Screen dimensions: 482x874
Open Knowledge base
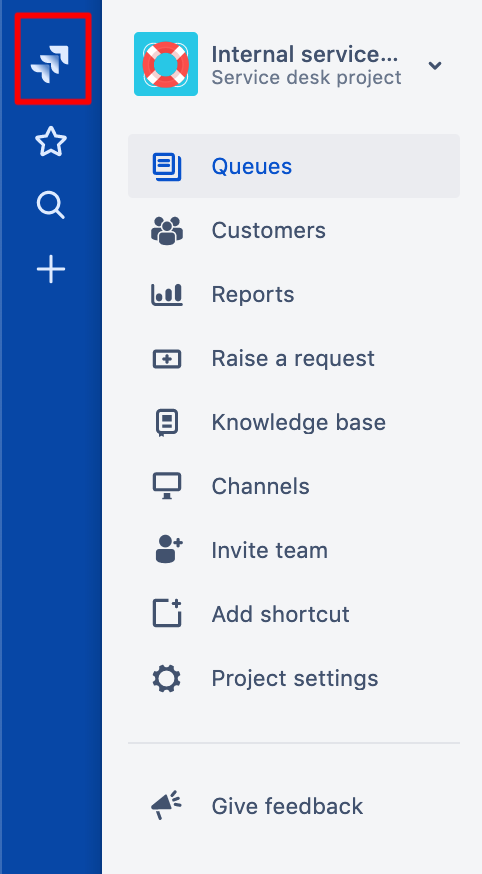coord(299,422)
